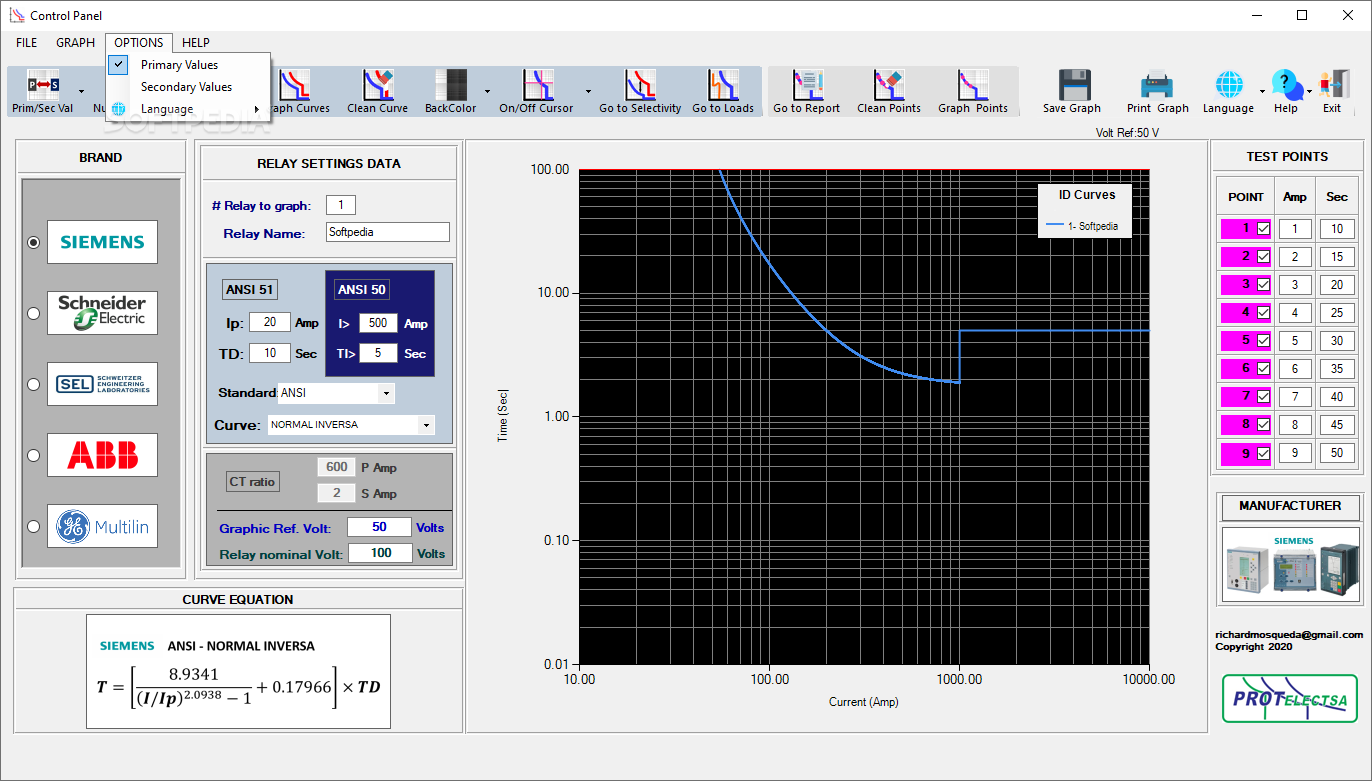Image resolution: width=1372 pixels, height=781 pixels.
Task: Open the Language submenu entry
Action: click(x=188, y=109)
